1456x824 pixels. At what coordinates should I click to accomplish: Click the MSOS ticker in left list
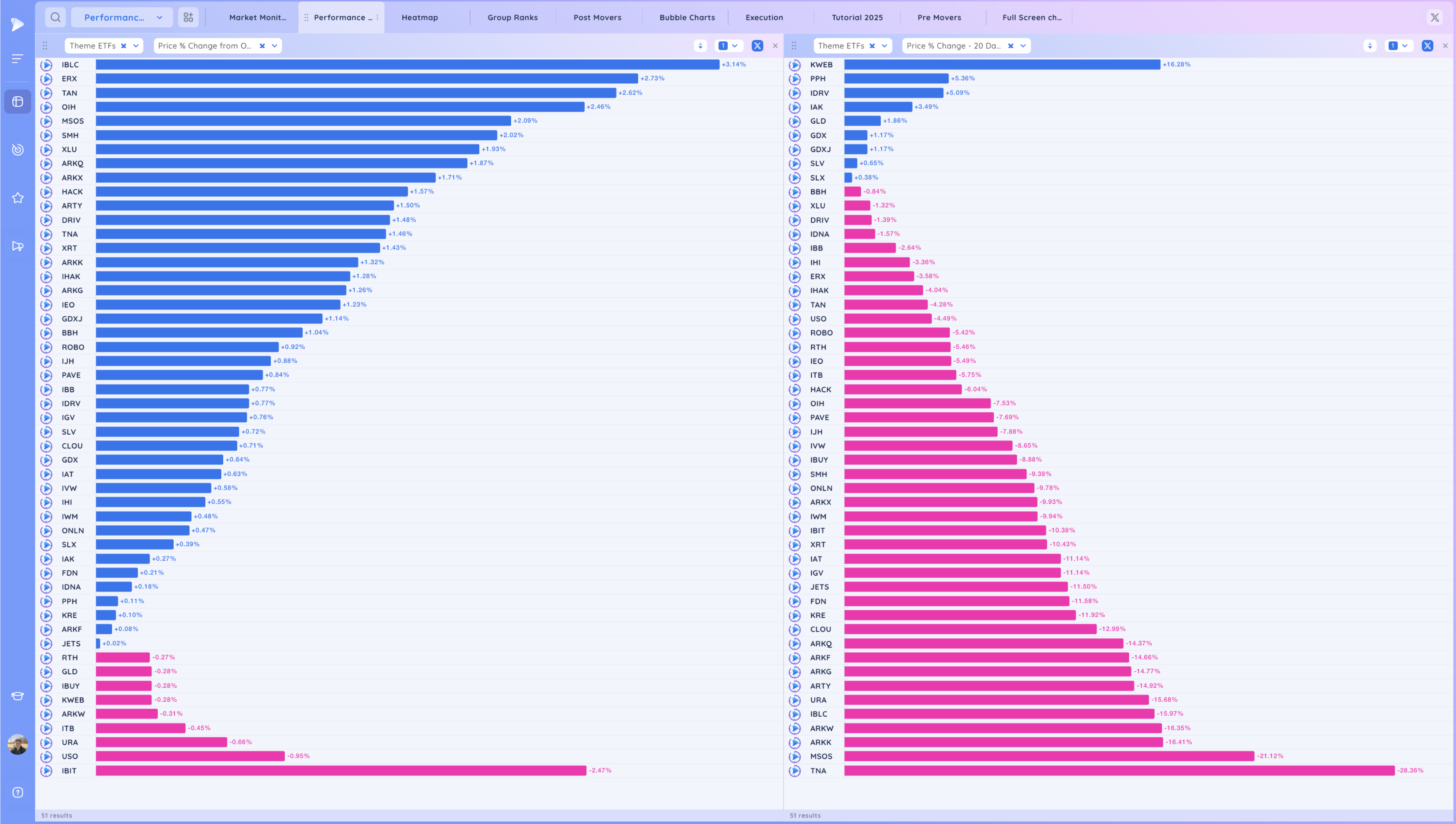tap(72, 121)
